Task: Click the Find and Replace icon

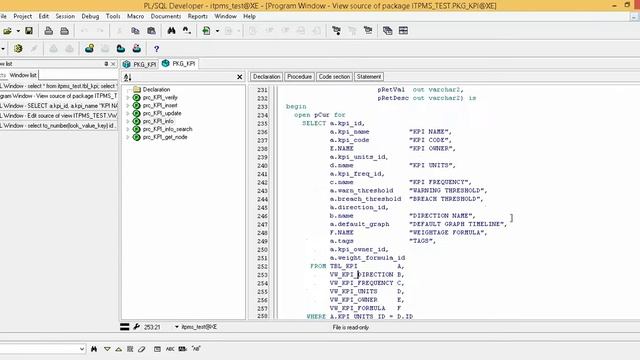Action: [187, 31]
